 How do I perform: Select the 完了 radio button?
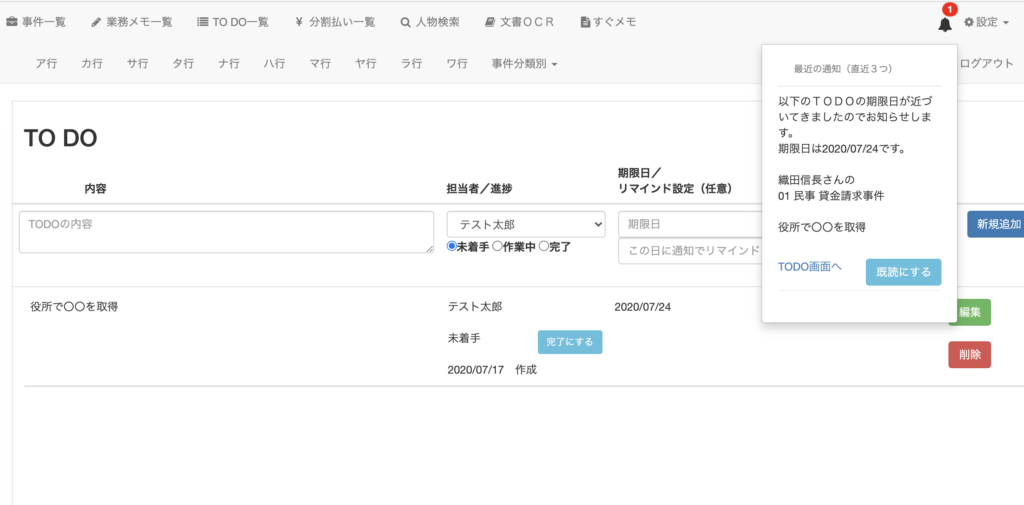coord(543,246)
